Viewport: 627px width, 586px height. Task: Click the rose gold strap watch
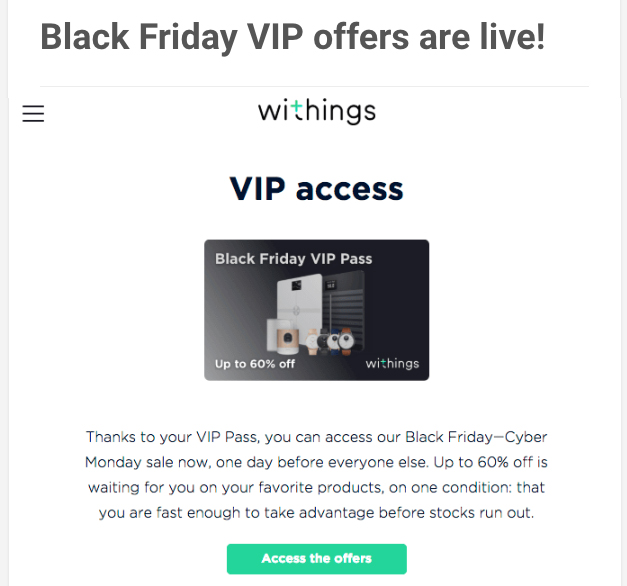pos(313,342)
